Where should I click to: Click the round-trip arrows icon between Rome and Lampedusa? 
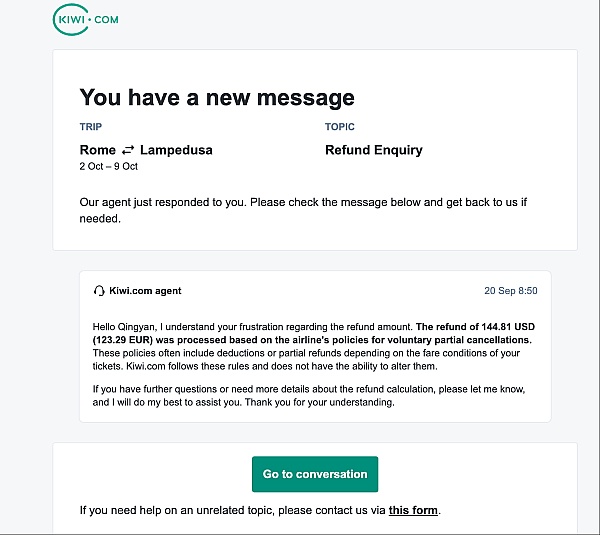point(128,150)
